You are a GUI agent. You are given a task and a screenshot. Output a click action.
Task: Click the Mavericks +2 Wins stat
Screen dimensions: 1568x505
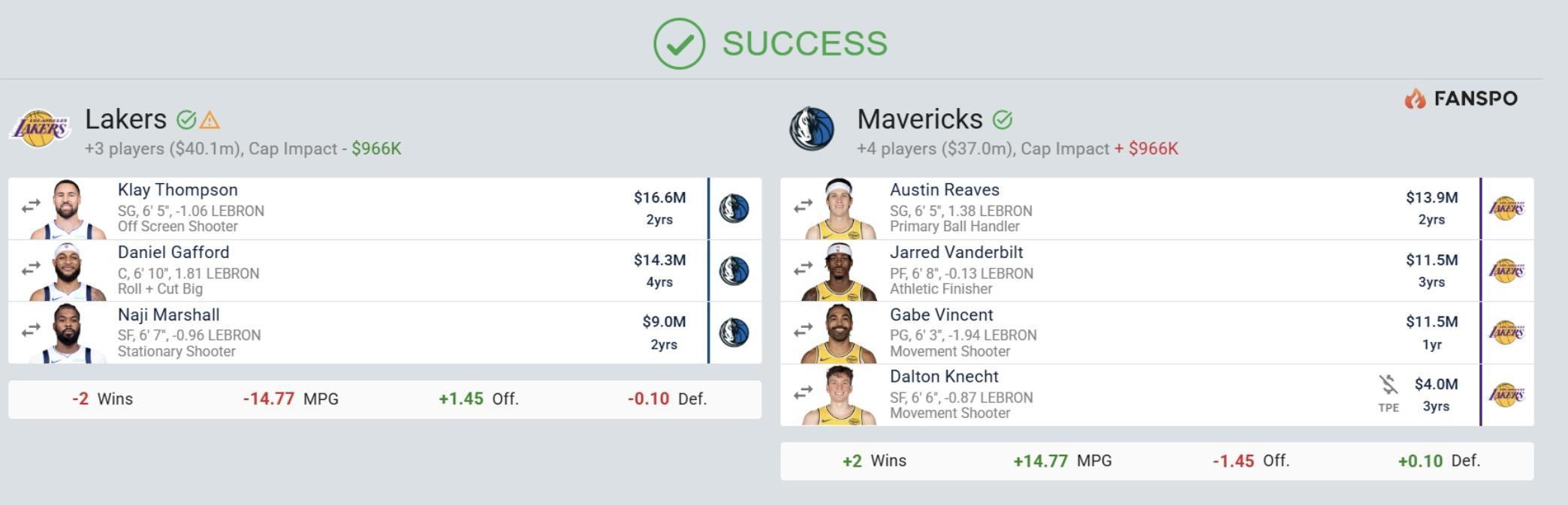coord(874,461)
